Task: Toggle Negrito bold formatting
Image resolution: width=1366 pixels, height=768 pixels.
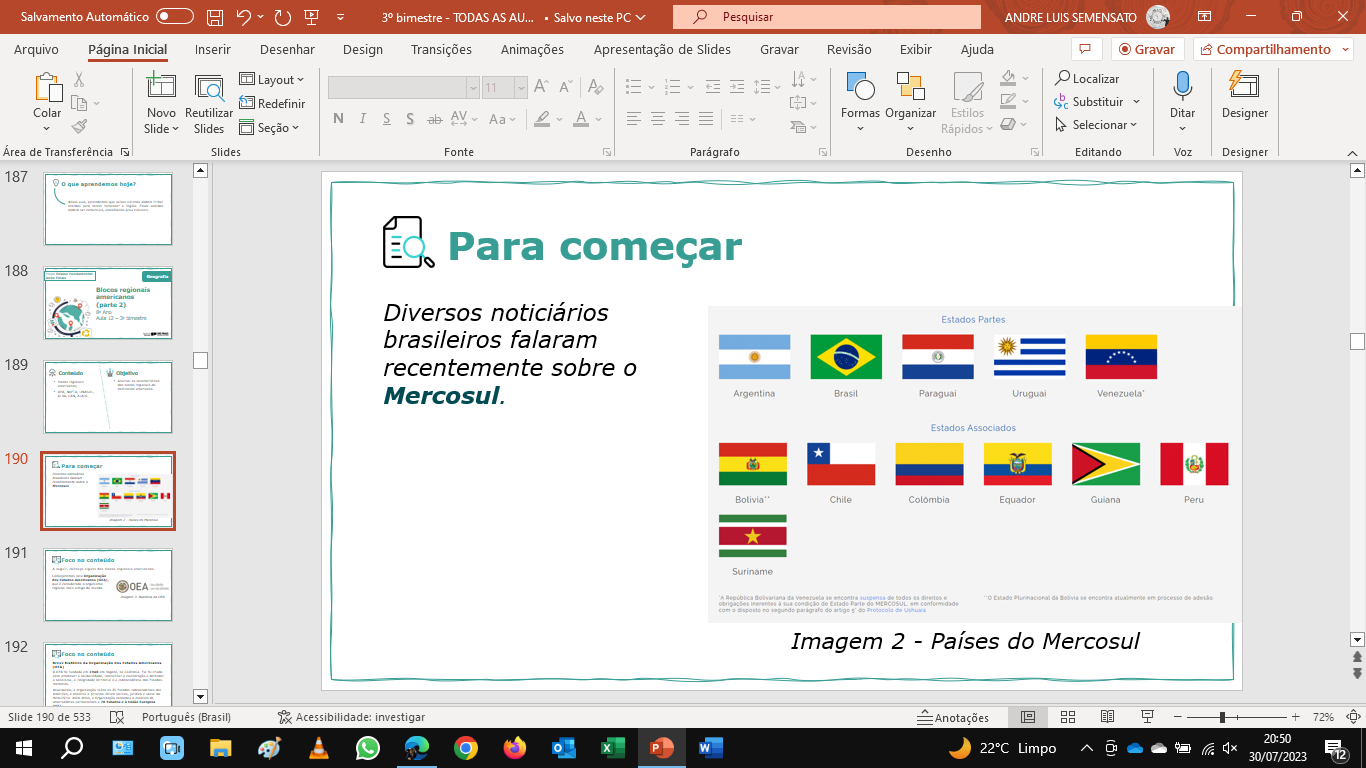Action: pyautogui.click(x=338, y=119)
